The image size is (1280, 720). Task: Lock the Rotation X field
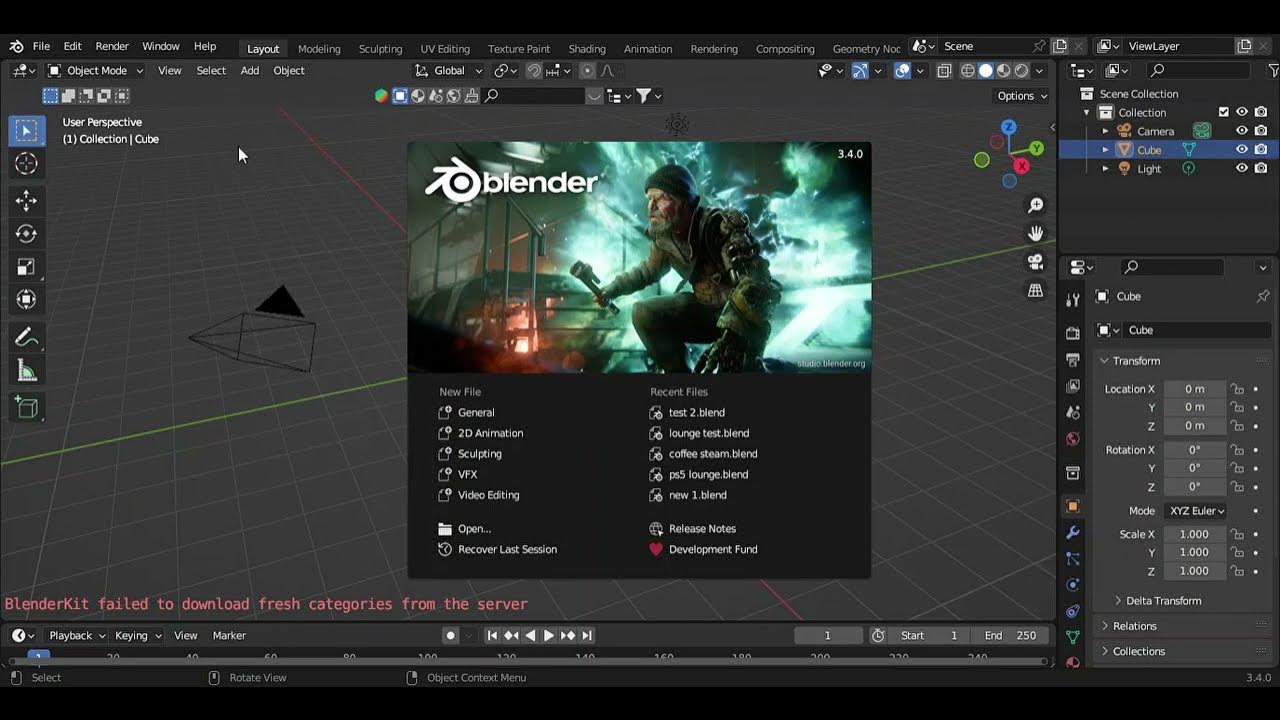coord(1237,450)
